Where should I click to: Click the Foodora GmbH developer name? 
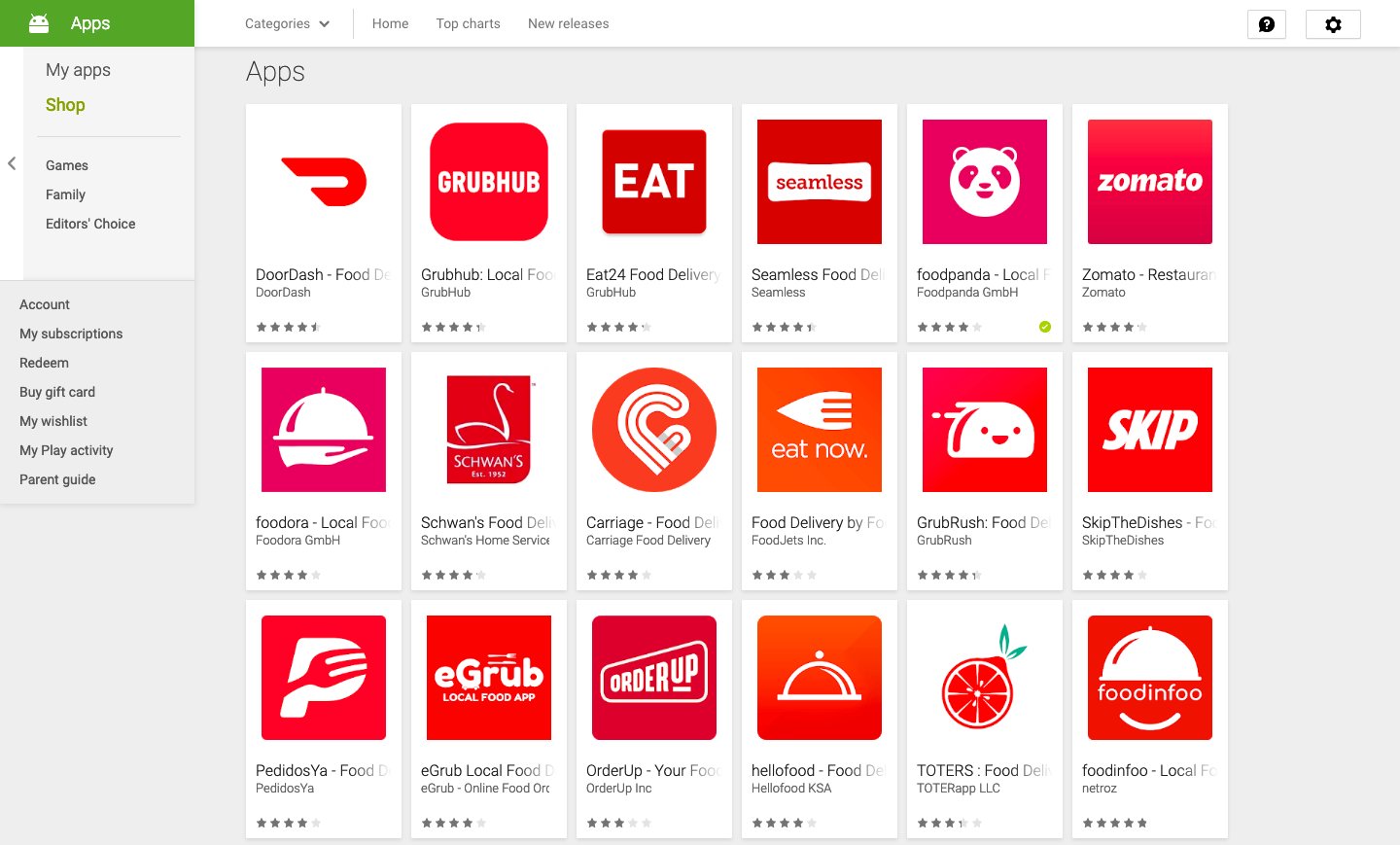pos(297,541)
